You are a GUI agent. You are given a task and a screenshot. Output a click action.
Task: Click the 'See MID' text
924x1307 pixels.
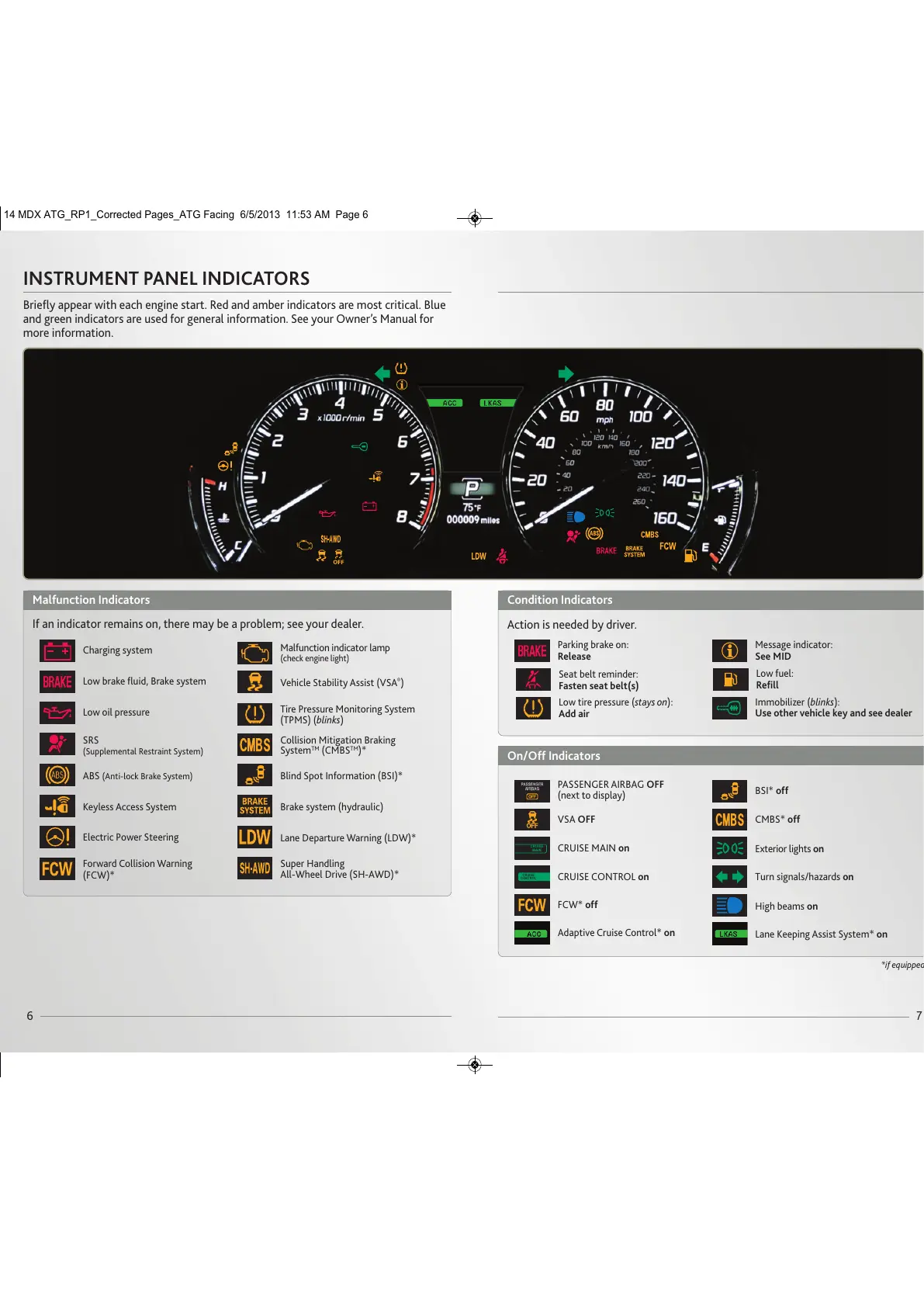click(773, 657)
